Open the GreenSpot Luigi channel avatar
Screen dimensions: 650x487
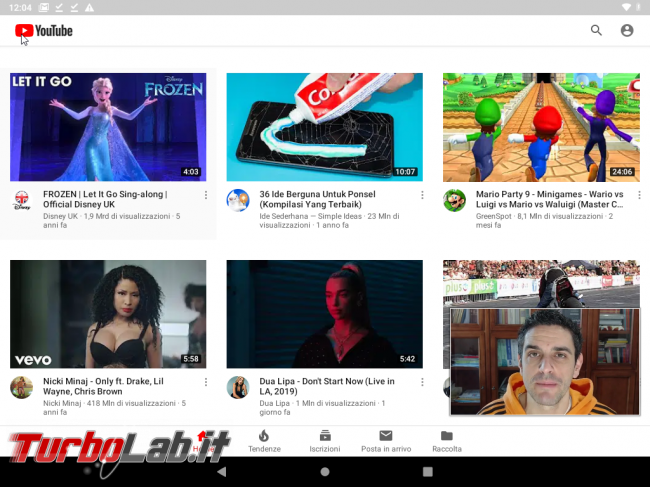pos(454,201)
